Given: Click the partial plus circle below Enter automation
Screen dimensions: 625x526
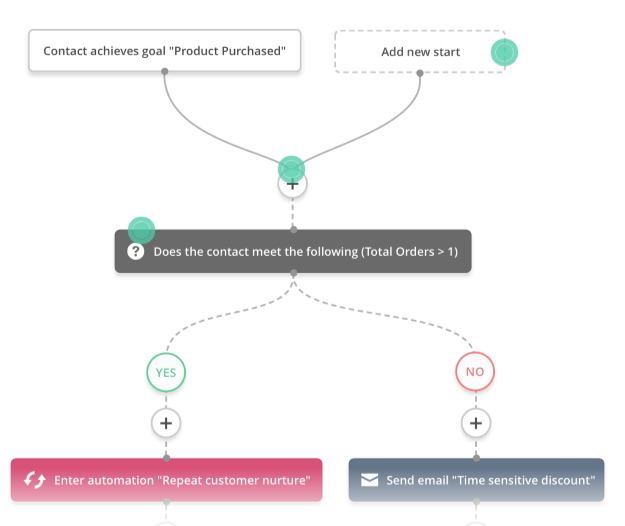Looking at the screenshot, I should 166,522.
